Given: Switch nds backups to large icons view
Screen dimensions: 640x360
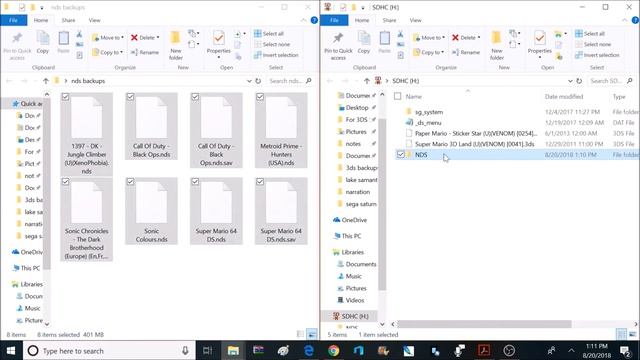Looking at the screenshot, I should [311, 334].
